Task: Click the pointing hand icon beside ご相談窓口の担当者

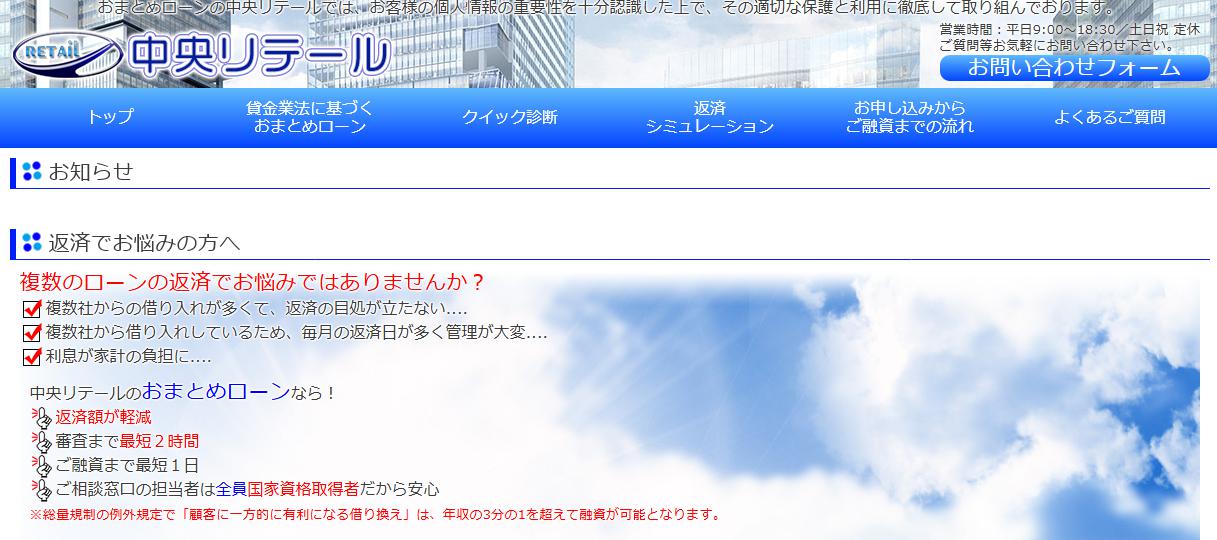Action: [42, 490]
